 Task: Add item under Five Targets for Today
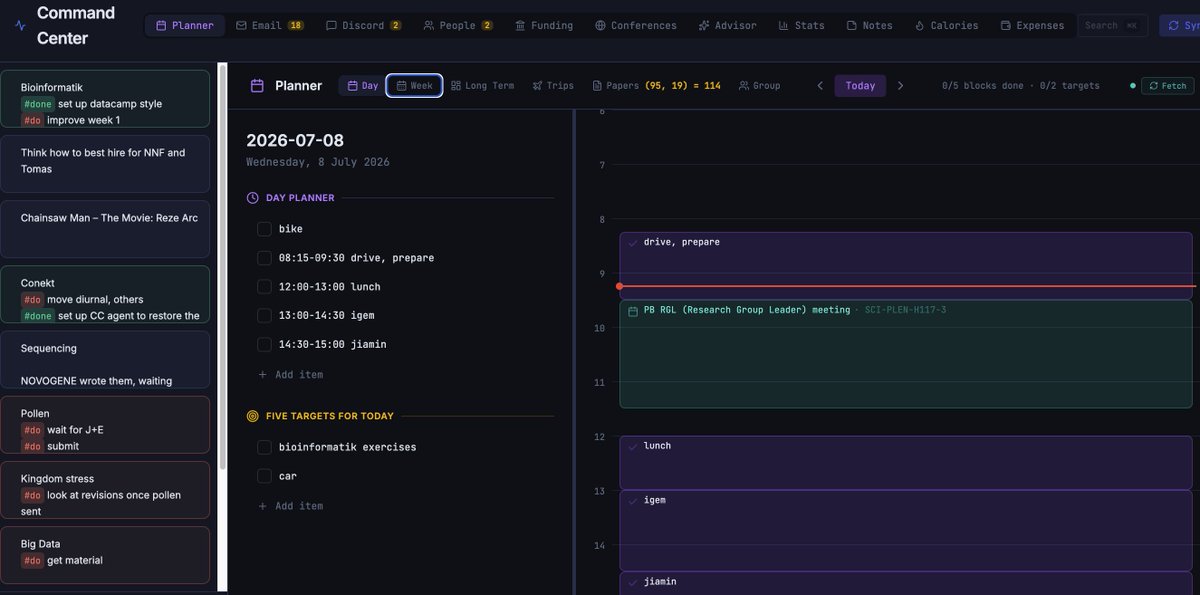point(291,506)
